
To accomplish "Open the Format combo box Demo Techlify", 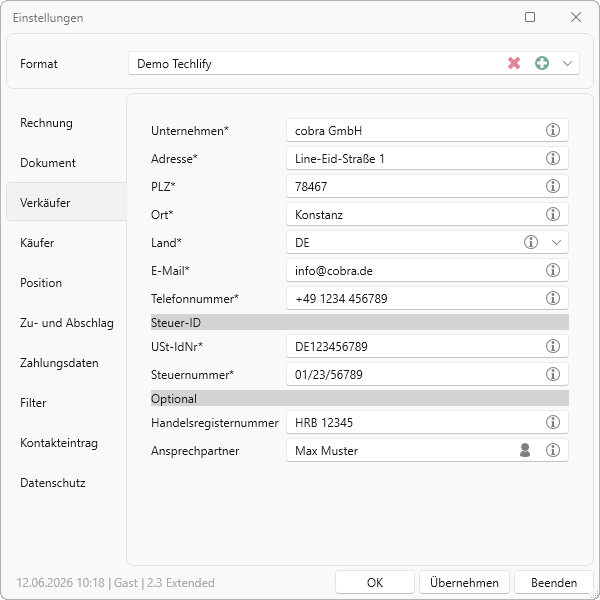I will pyautogui.click(x=354, y=63).
